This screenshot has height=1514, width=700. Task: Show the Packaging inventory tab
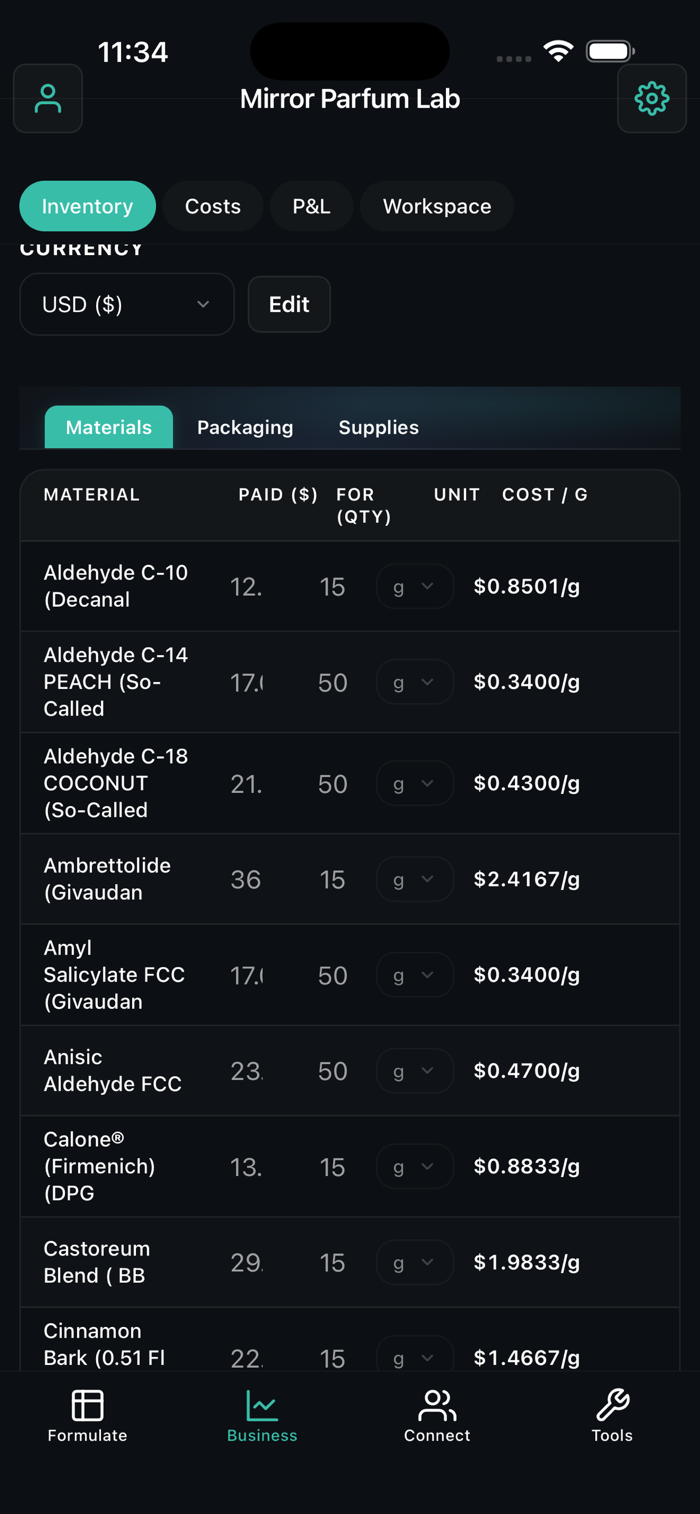pos(245,427)
